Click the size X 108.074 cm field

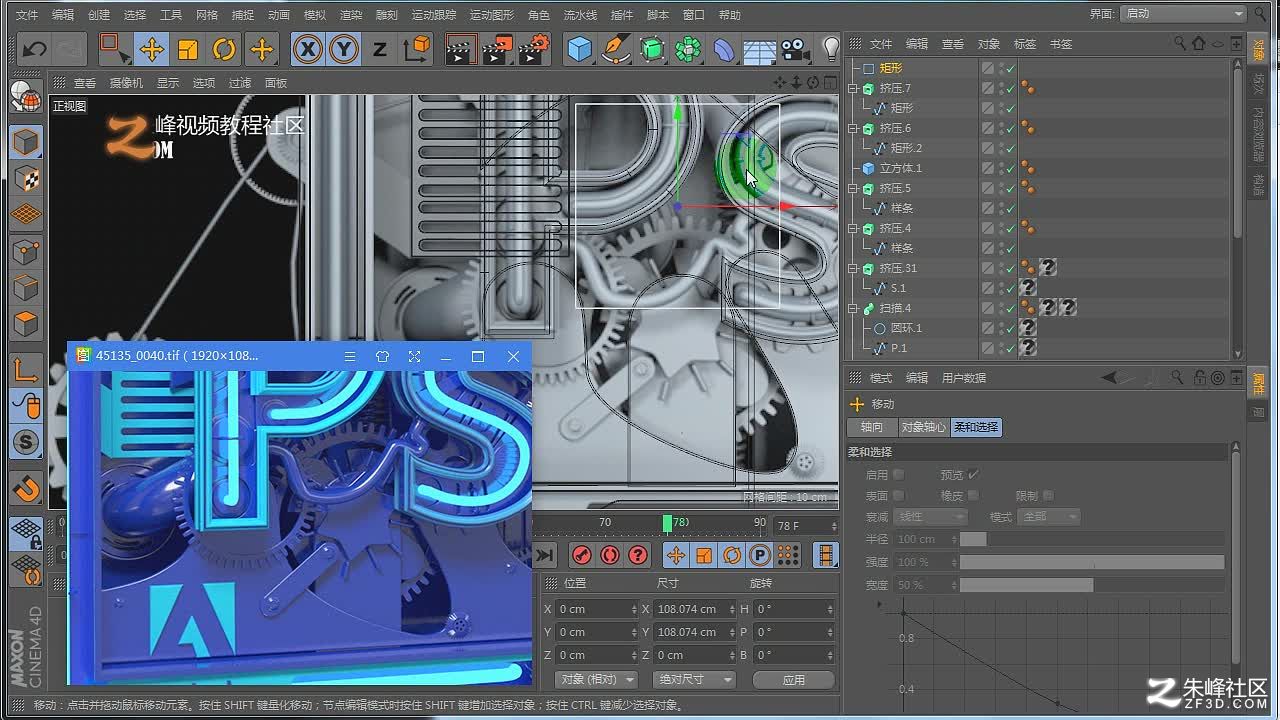click(x=695, y=609)
